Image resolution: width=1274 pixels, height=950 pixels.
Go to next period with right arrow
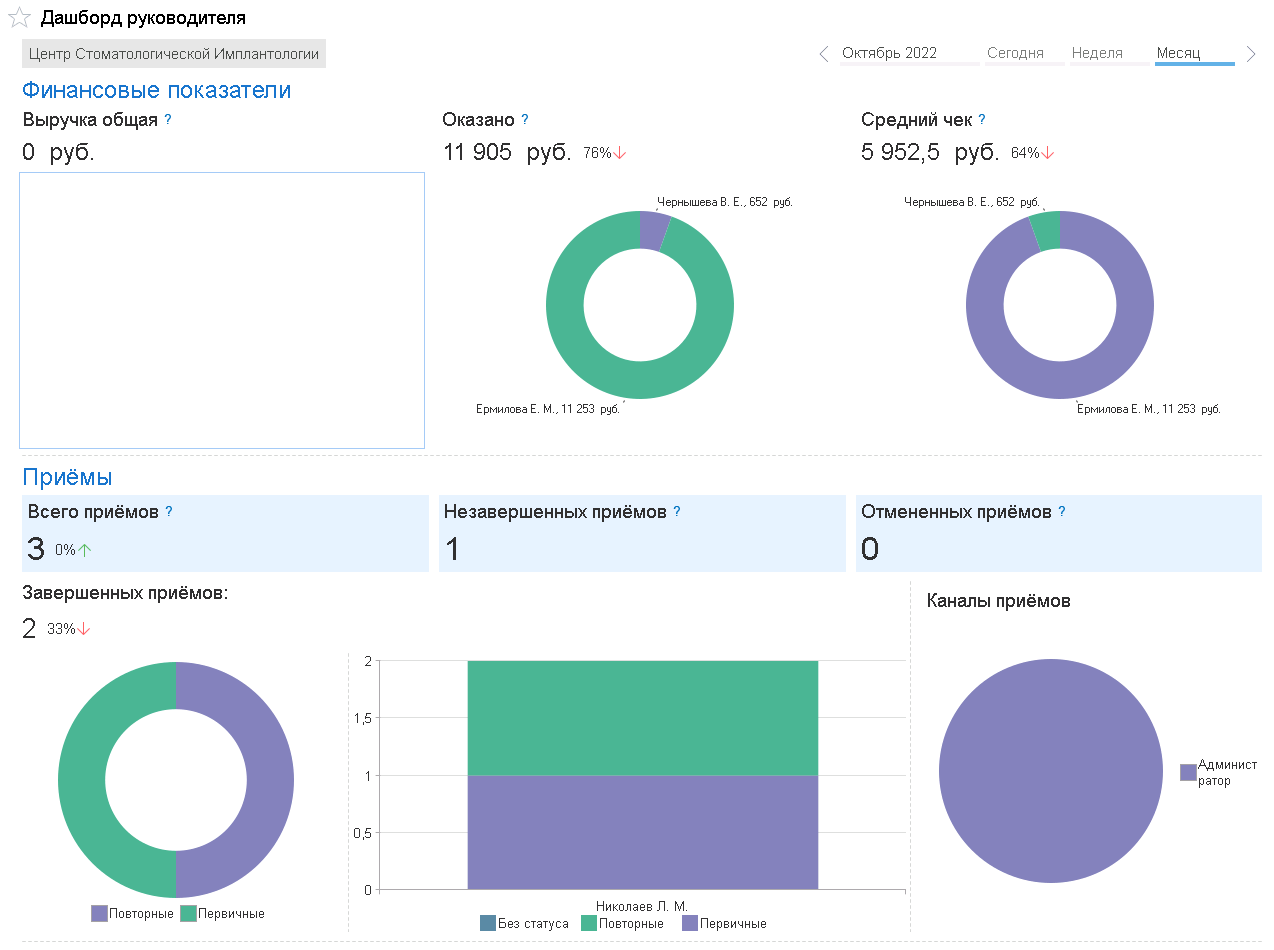1251,54
